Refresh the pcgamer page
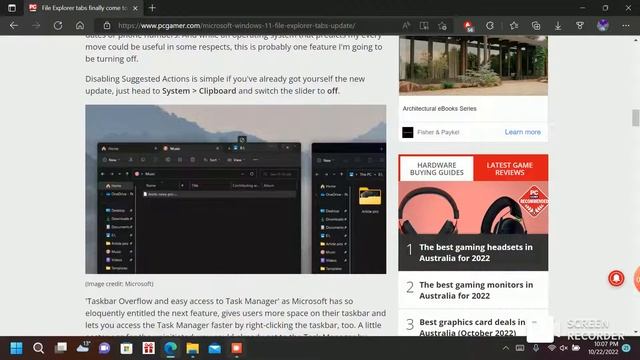The width and height of the screenshot is (640, 360). (x=58, y=25)
